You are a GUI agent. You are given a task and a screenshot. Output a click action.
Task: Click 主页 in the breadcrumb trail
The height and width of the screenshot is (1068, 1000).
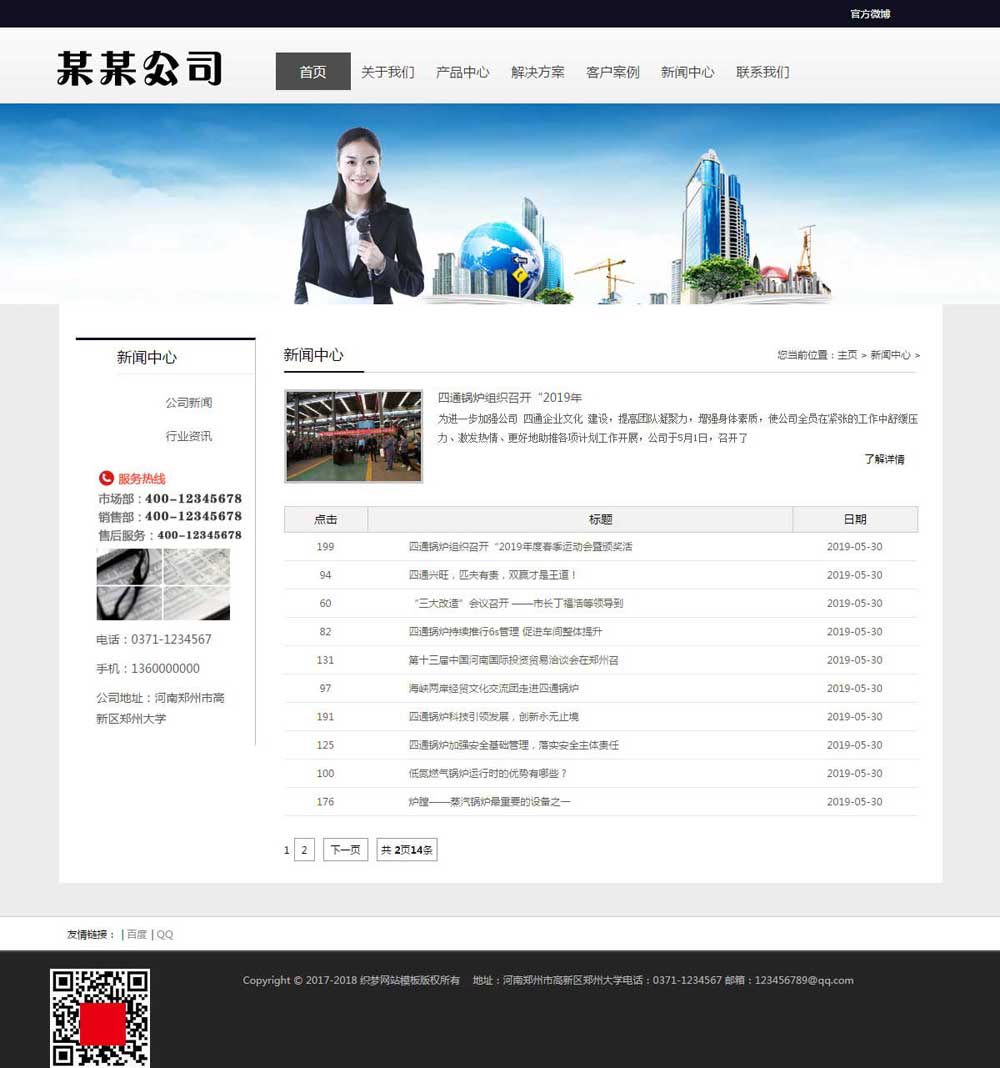(x=847, y=355)
